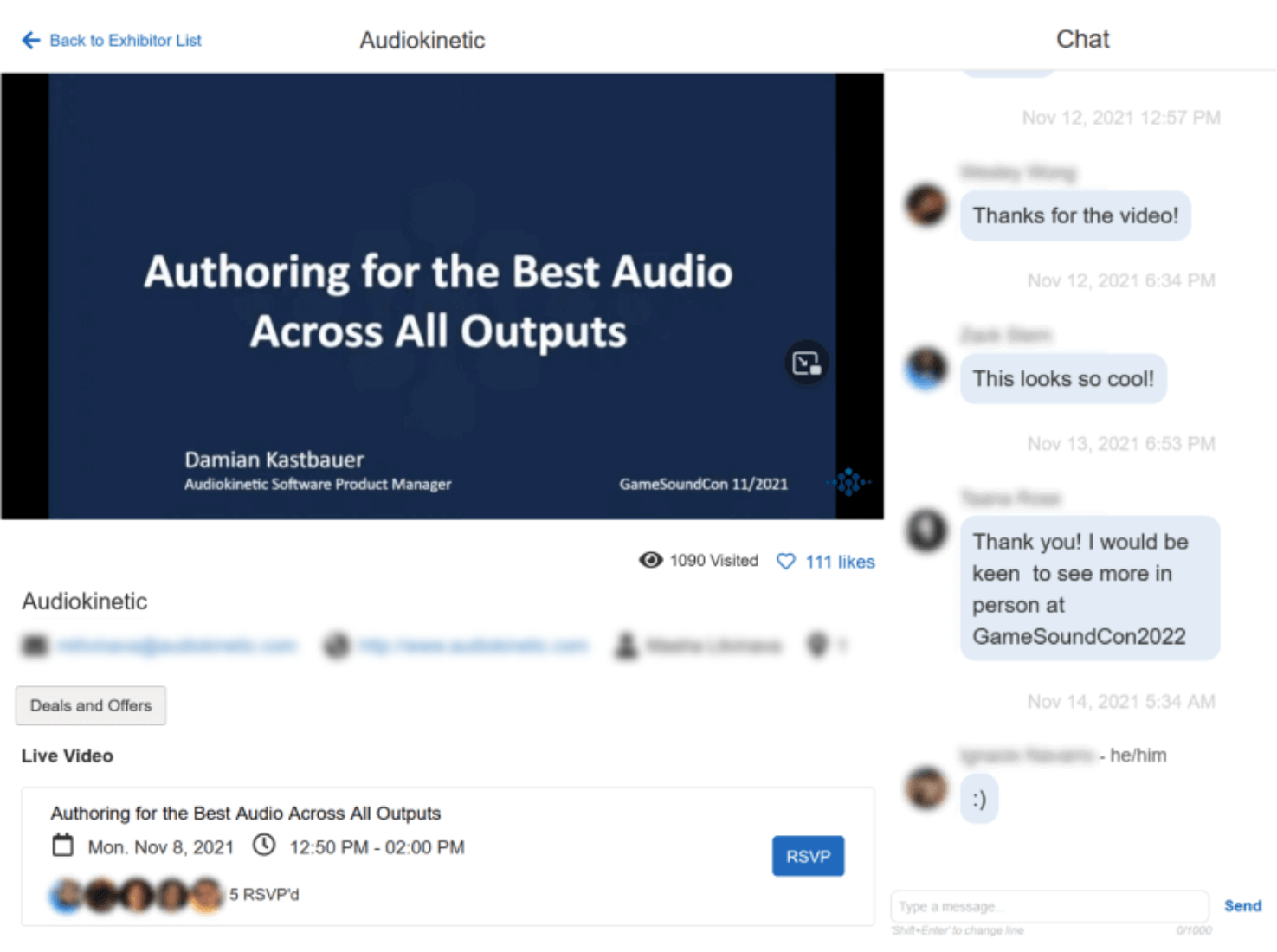
Task: Click the contact person icon
Action: [x=626, y=646]
